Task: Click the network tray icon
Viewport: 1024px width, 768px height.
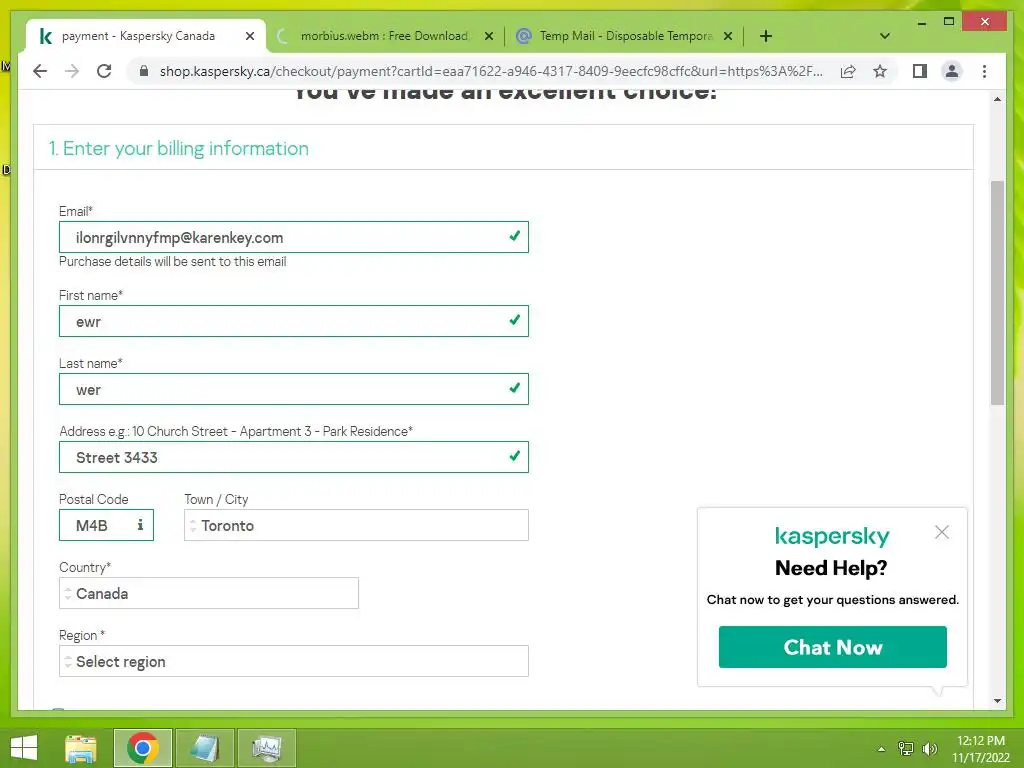Action: click(906, 749)
